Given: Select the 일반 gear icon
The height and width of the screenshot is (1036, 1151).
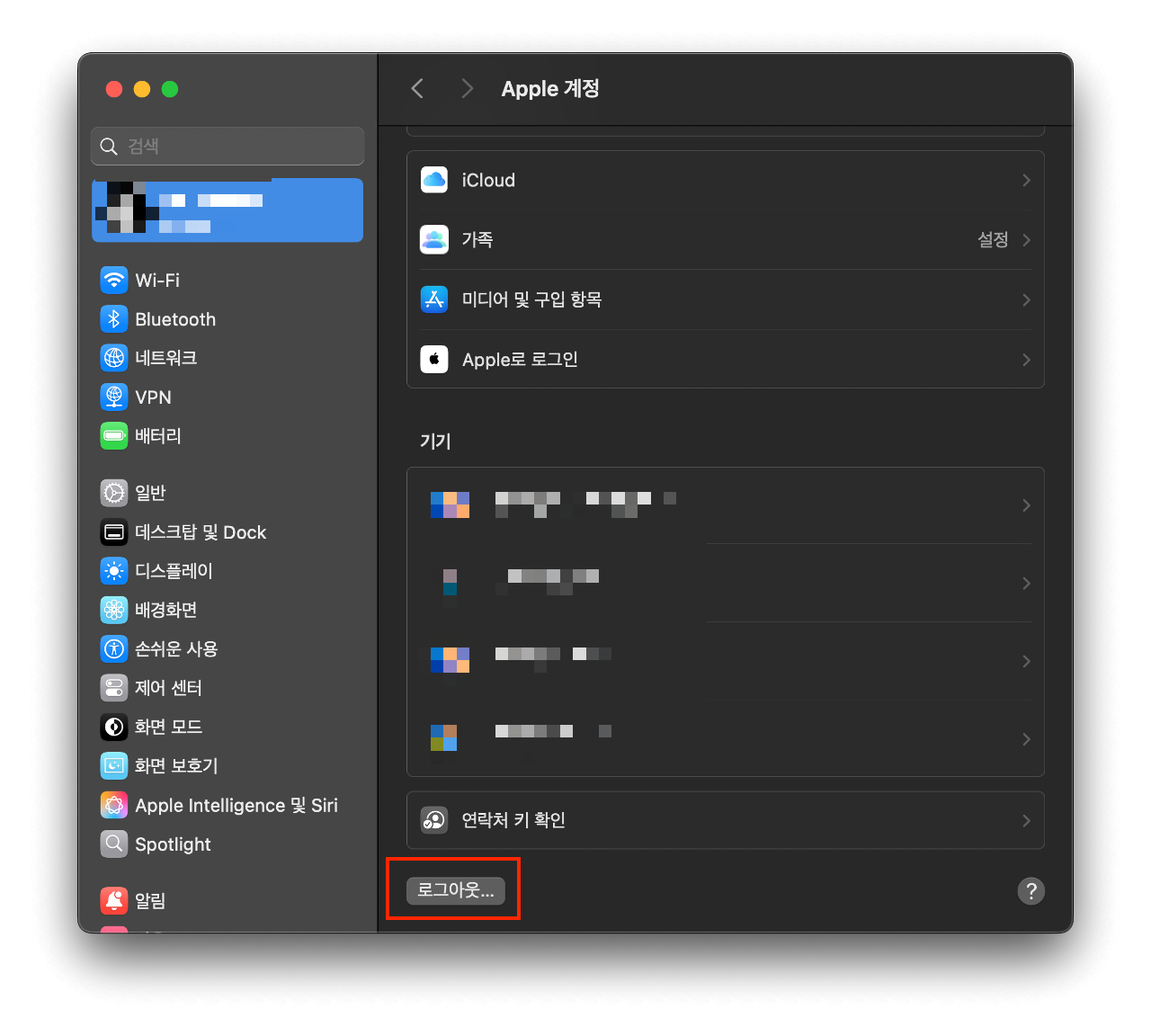Looking at the screenshot, I should (114, 493).
